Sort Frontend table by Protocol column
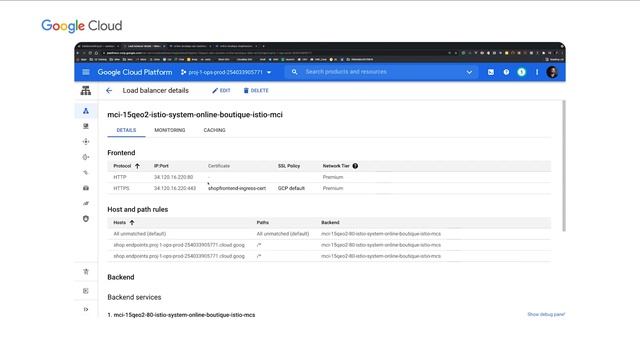The height and width of the screenshot is (360, 640). pos(127,166)
